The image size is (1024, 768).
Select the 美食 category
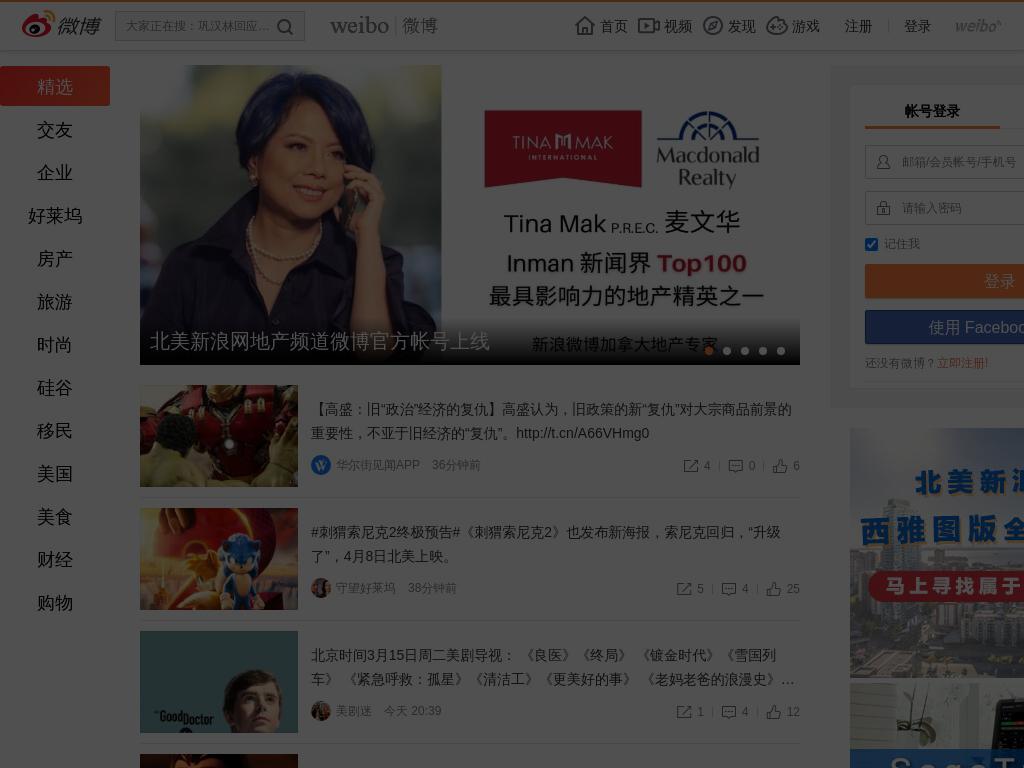pos(55,517)
